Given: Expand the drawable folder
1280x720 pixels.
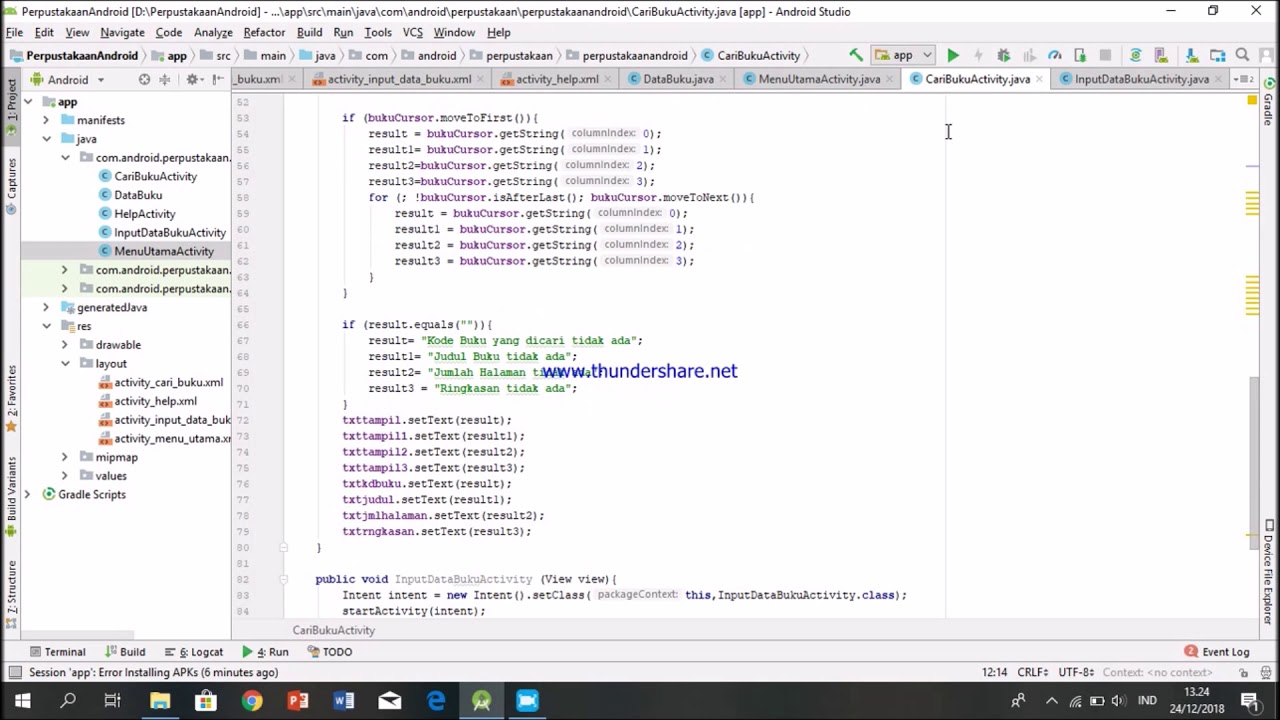Looking at the screenshot, I should tap(65, 345).
